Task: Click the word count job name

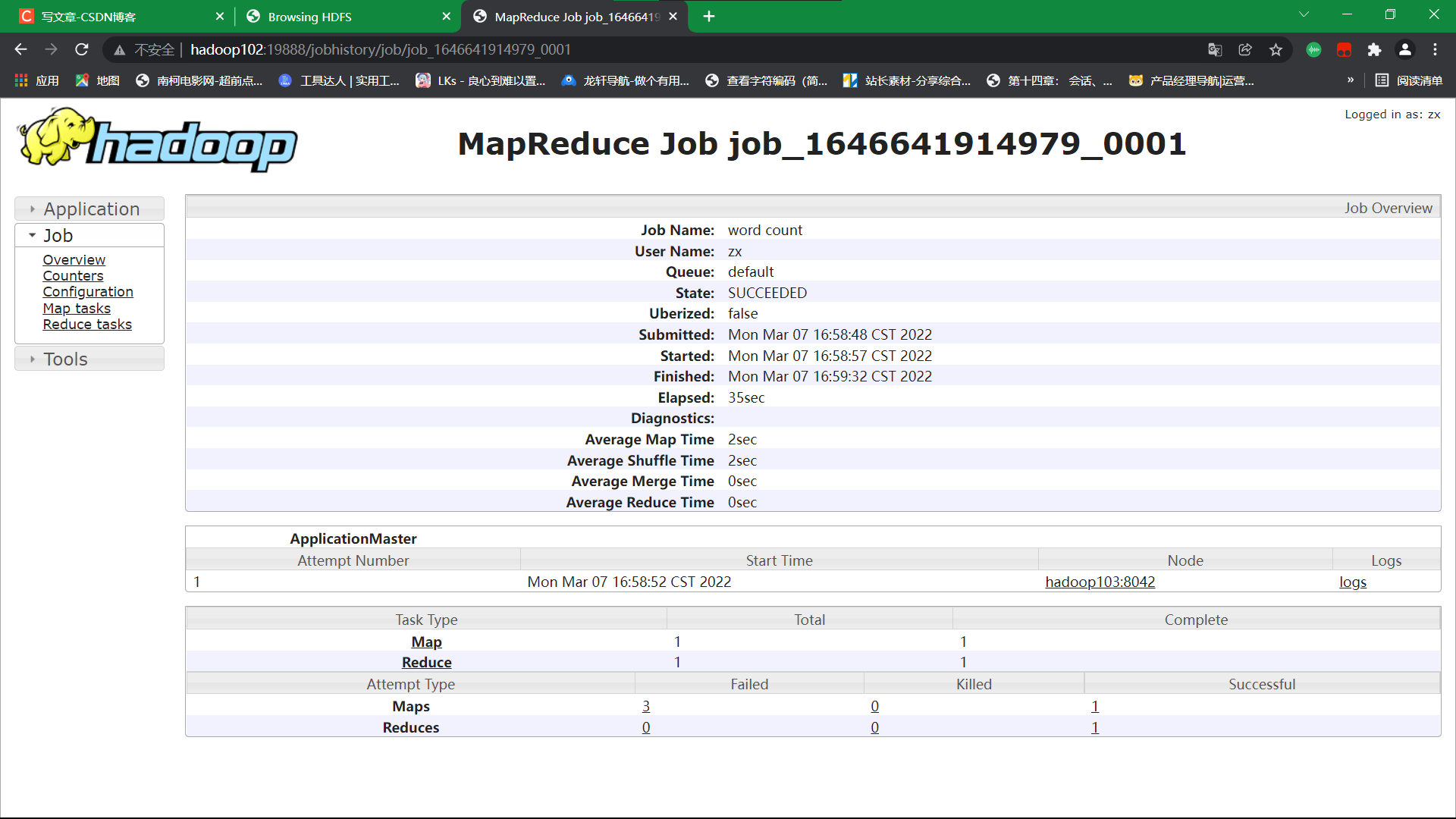Action: point(765,230)
